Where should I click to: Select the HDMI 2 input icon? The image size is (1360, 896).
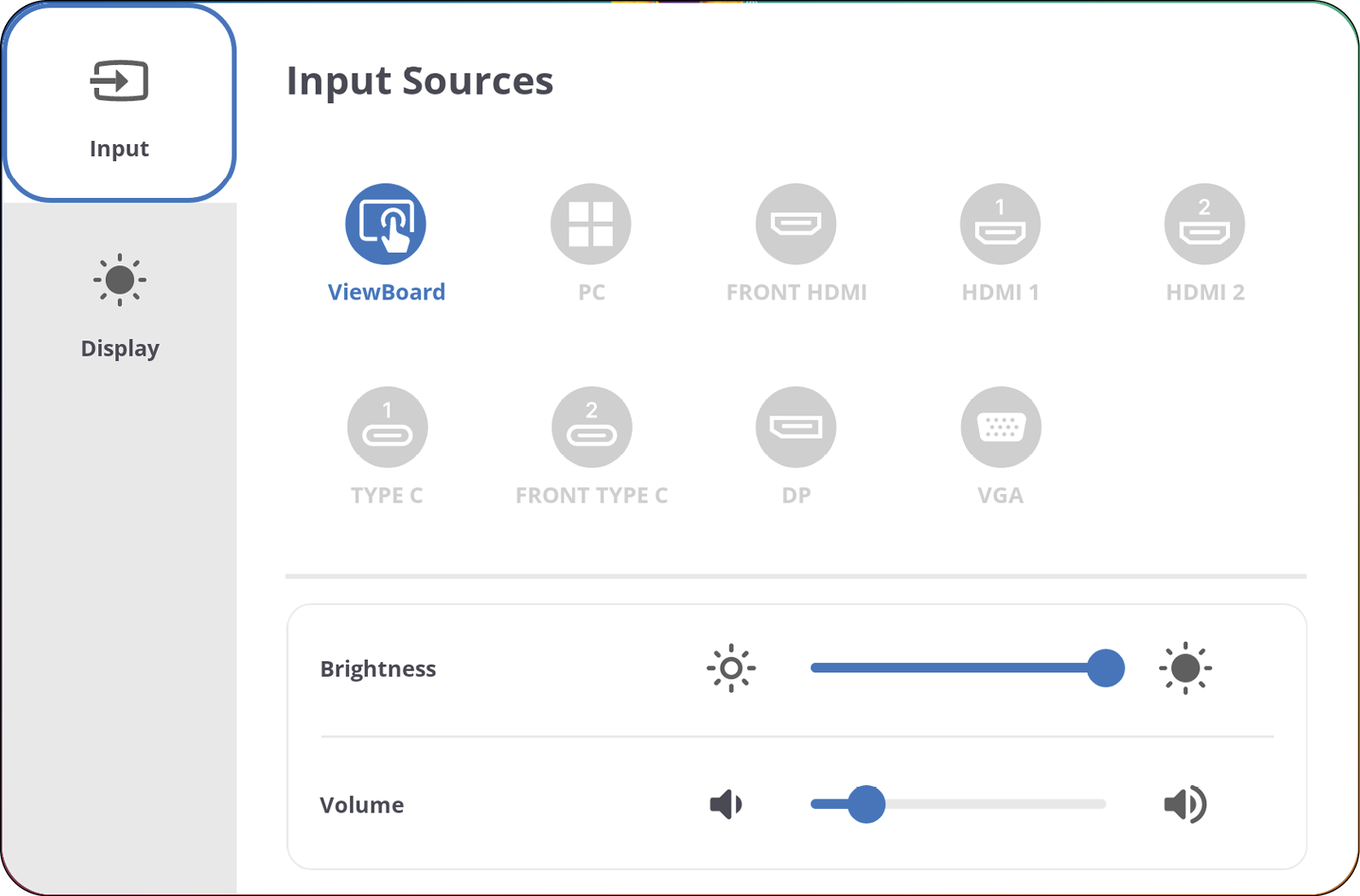coord(1205,224)
